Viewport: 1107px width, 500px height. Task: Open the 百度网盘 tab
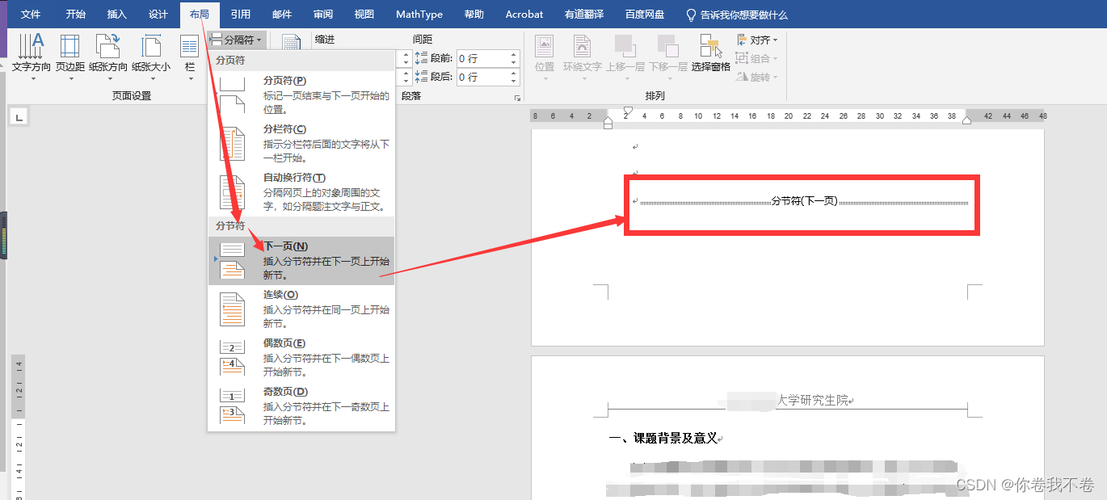point(645,15)
